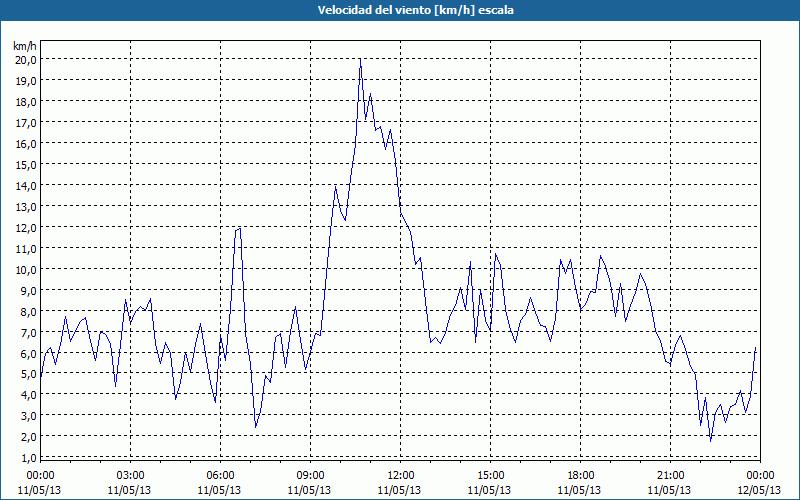Click the "18,0" y-axis value
The width and height of the screenshot is (800, 500).
click(26, 102)
